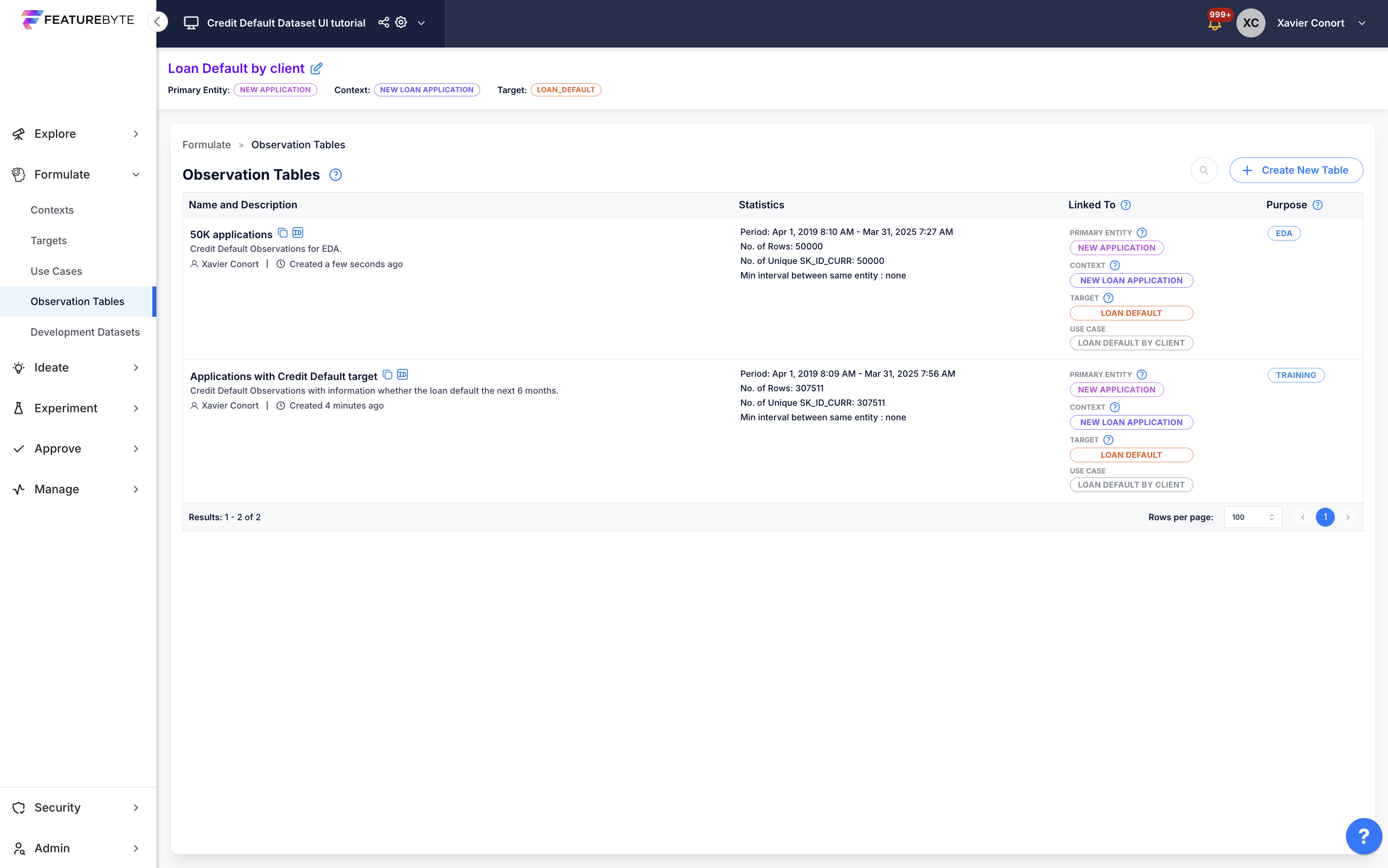Click the share icon in the top bar
This screenshot has width=1388, height=868.
pos(383,23)
